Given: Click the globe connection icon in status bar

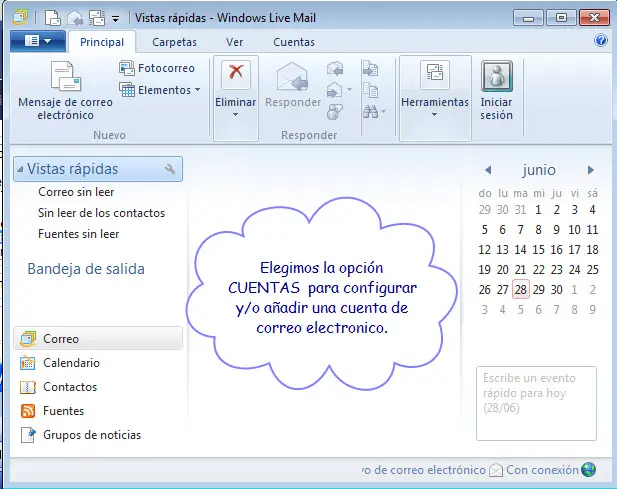Looking at the screenshot, I should point(589,469).
